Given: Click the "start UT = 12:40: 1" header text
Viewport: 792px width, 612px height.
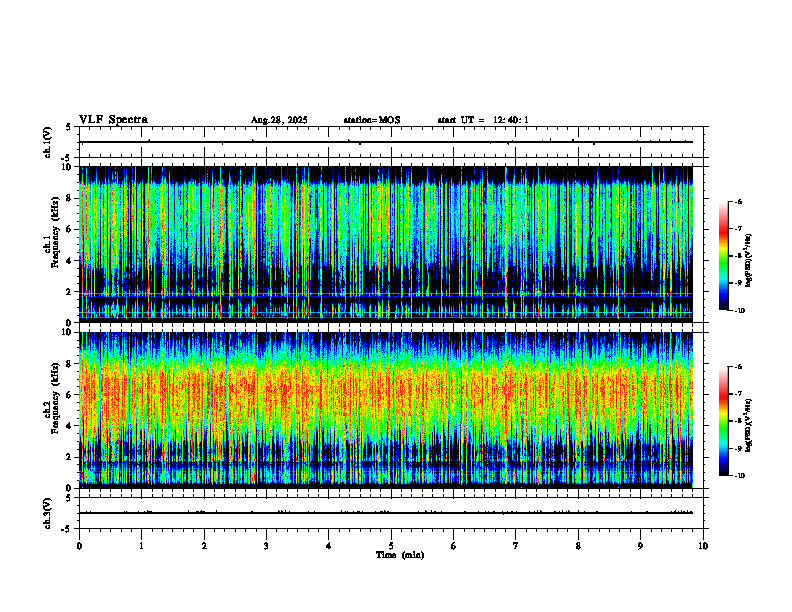Looking at the screenshot, I should pos(483,120).
